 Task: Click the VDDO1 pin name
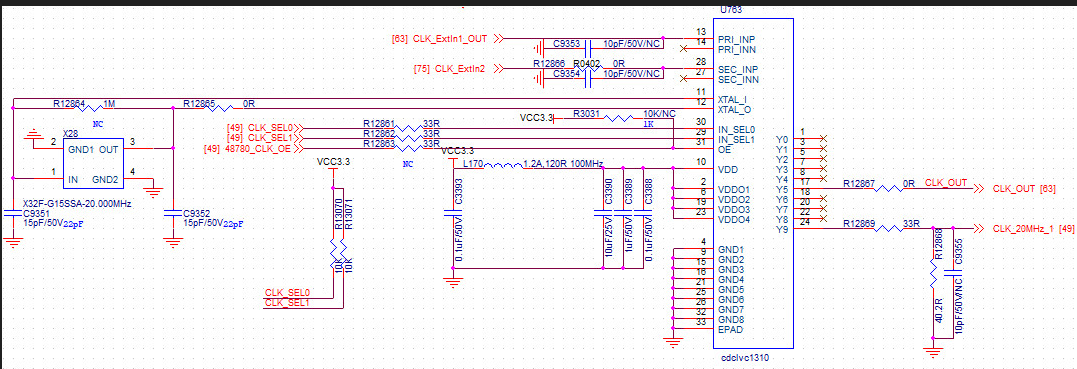(x=735, y=190)
